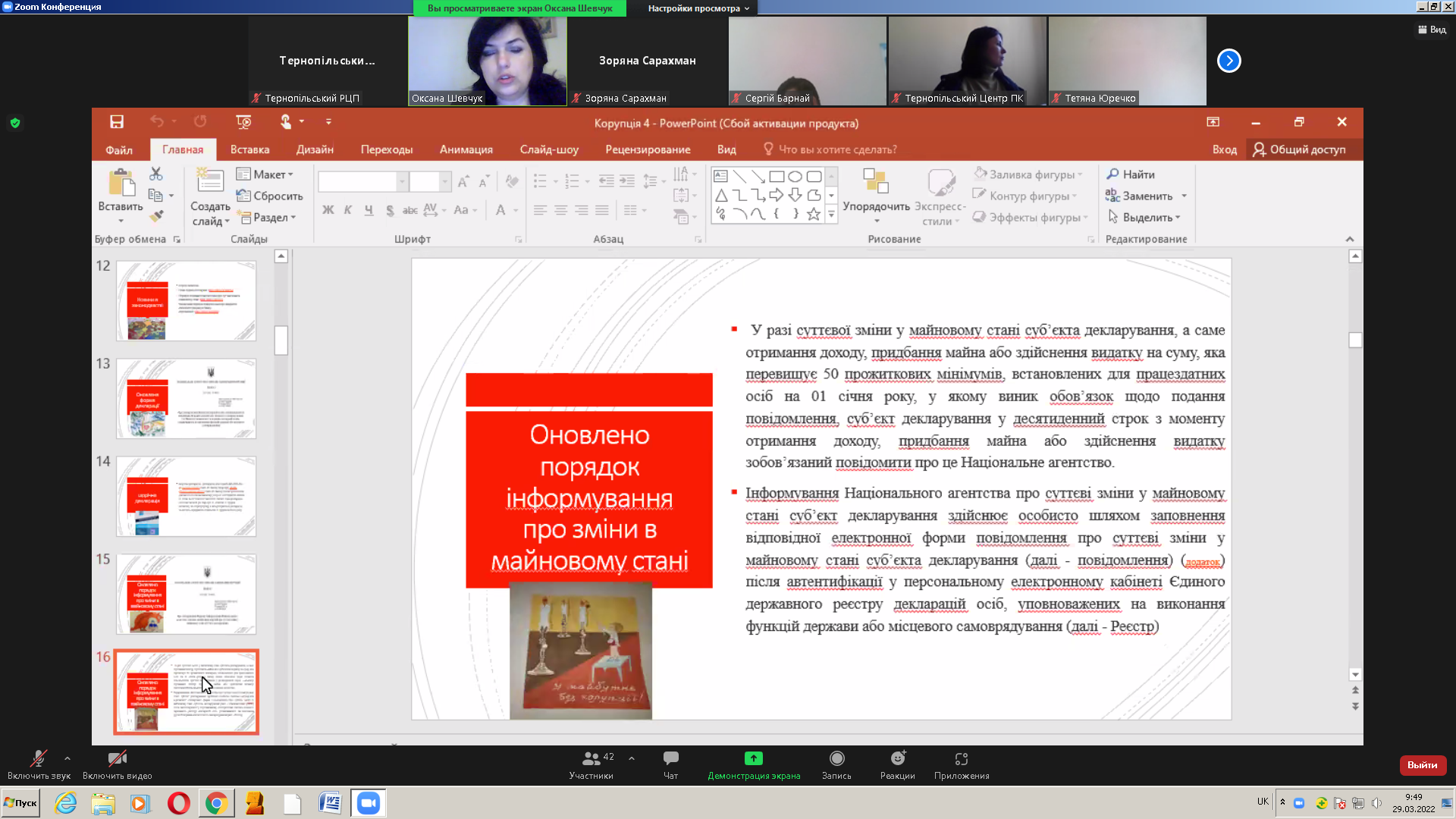Click the Copy icon in clipboard group
The width and height of the screenshot is (1456, 819).
[155, 196]
